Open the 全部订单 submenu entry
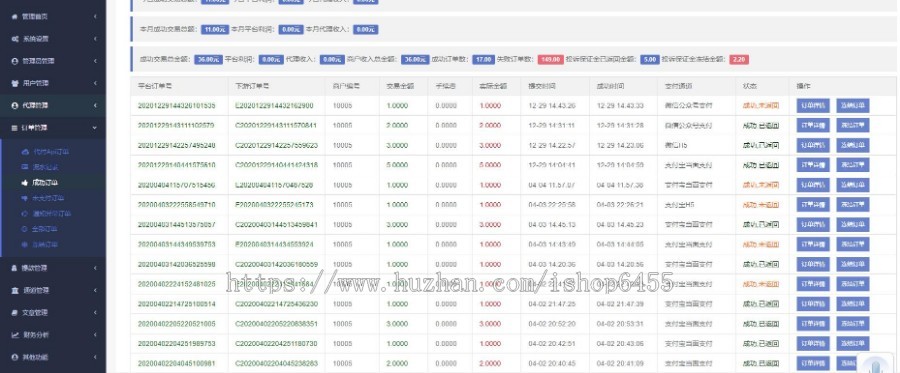The image size is (900, 373). [x=45, y=229]
